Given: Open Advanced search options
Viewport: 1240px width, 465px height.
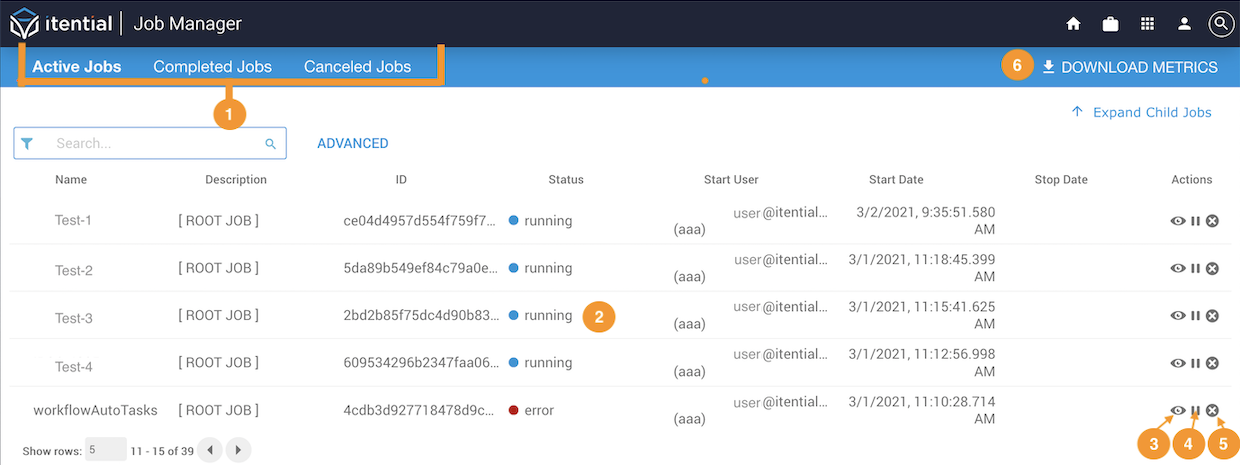Looking at the screenshot, I should pyautogui.click(x=353, y=143).
